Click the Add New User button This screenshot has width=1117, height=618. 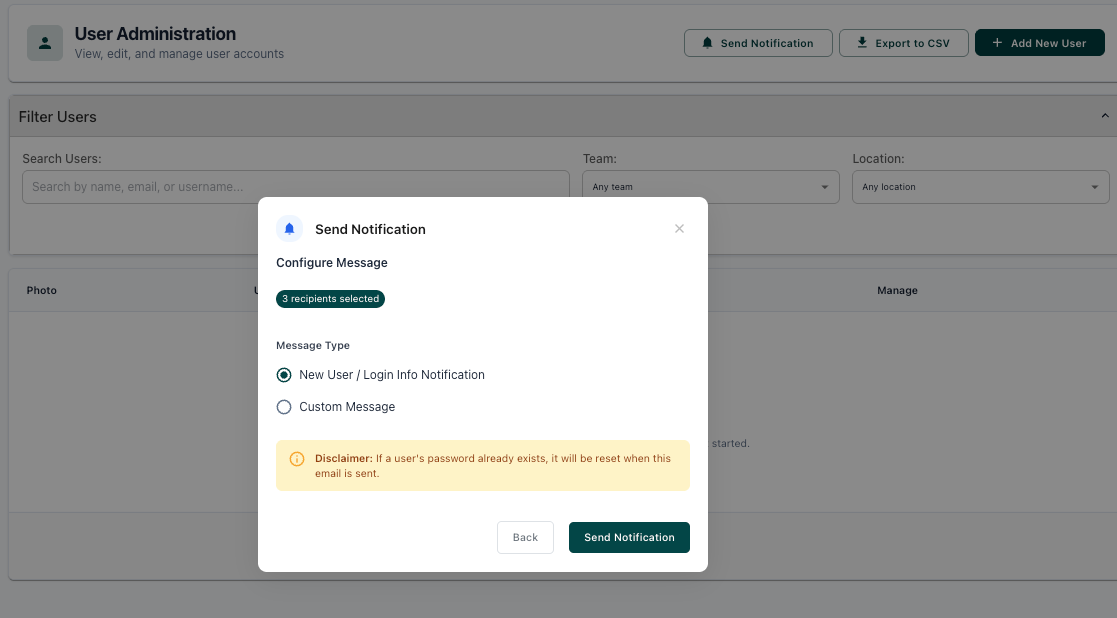coord(1039,43)
